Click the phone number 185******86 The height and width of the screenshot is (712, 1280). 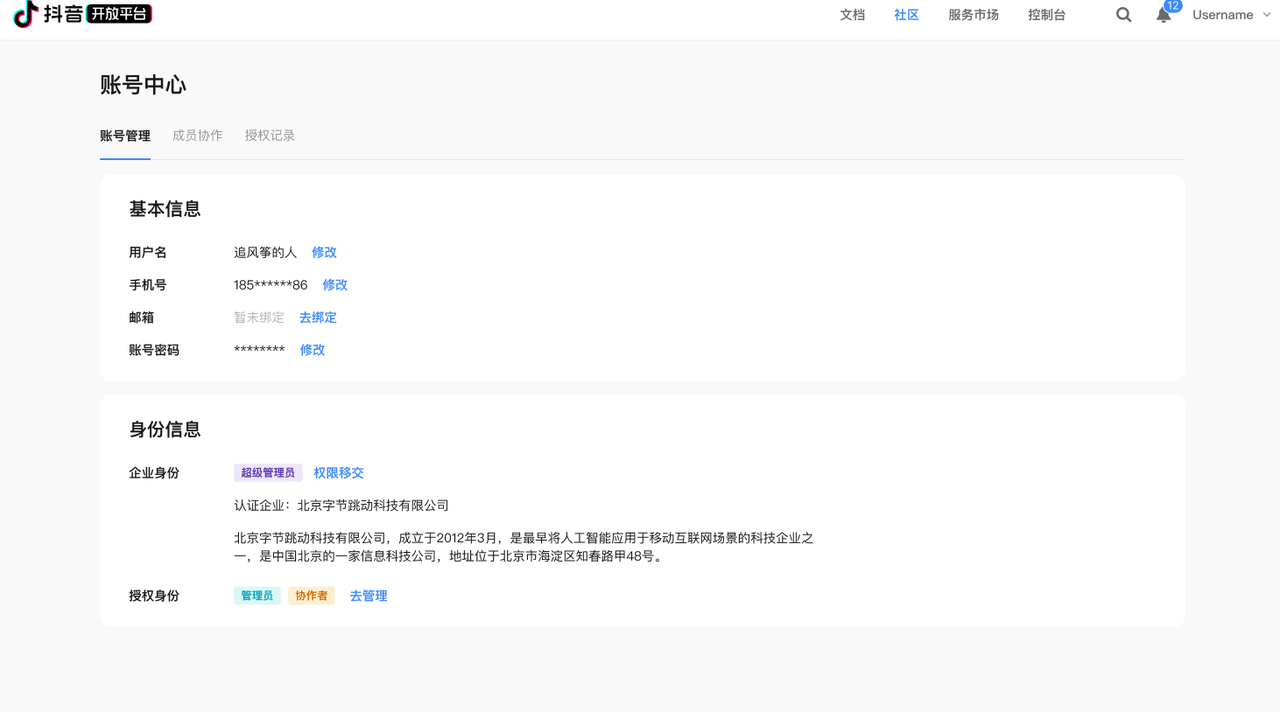(x=271, y=285)
